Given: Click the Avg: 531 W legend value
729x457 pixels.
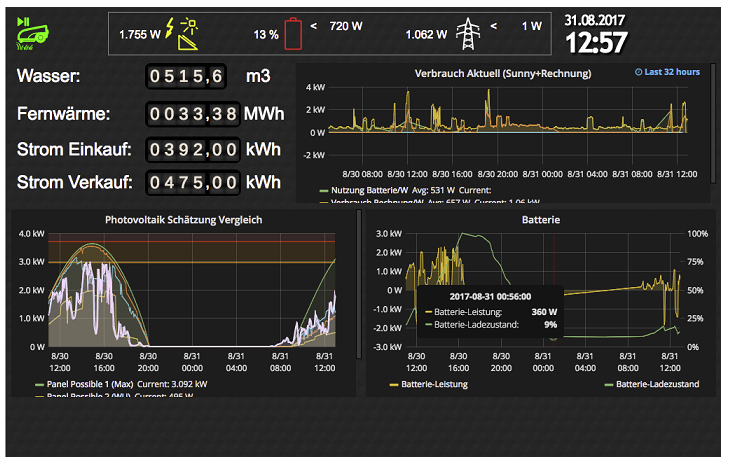Looking at the screenshot, I should [x=433, y=190].
